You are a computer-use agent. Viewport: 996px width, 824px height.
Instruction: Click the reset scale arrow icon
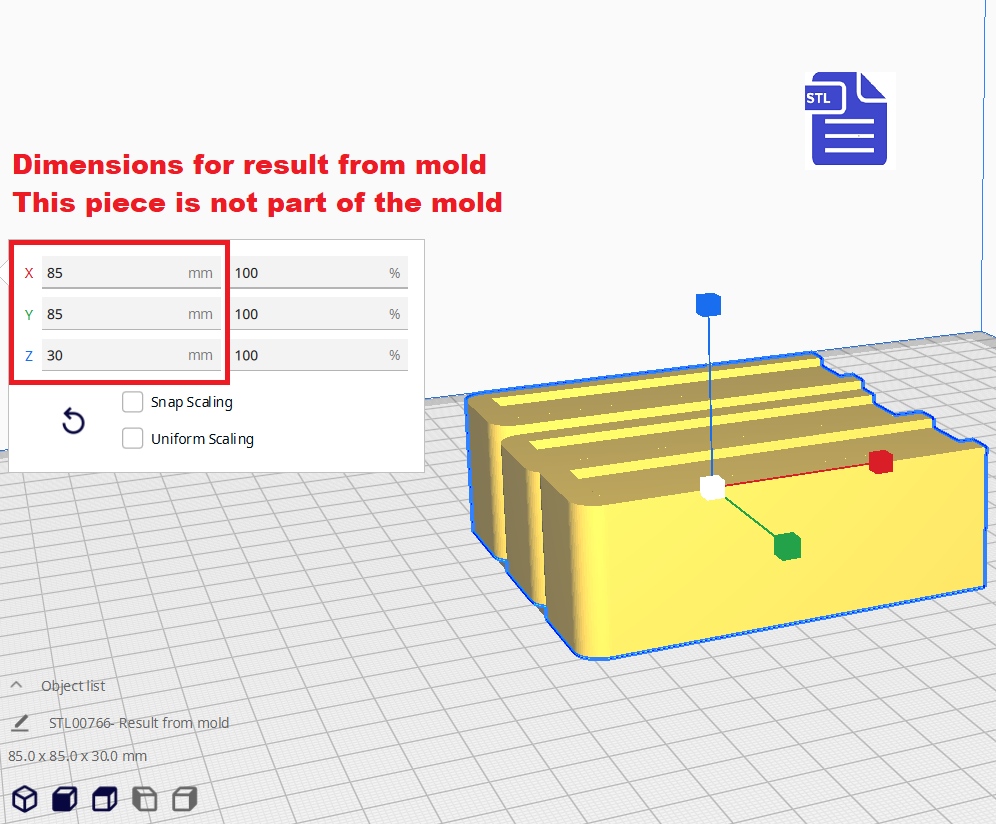(73, 421)
